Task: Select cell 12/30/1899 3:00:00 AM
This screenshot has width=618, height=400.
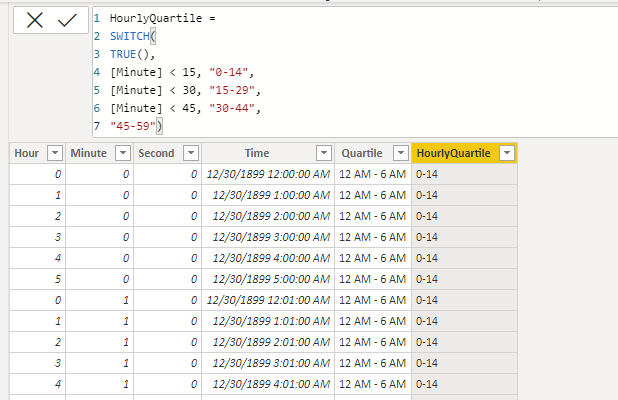Action: coord(268,237)
